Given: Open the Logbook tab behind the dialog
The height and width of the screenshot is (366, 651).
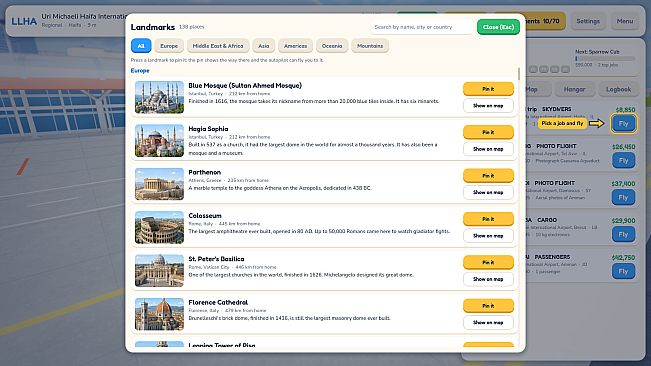Looking at the screenshot, I should click(618, 89).
